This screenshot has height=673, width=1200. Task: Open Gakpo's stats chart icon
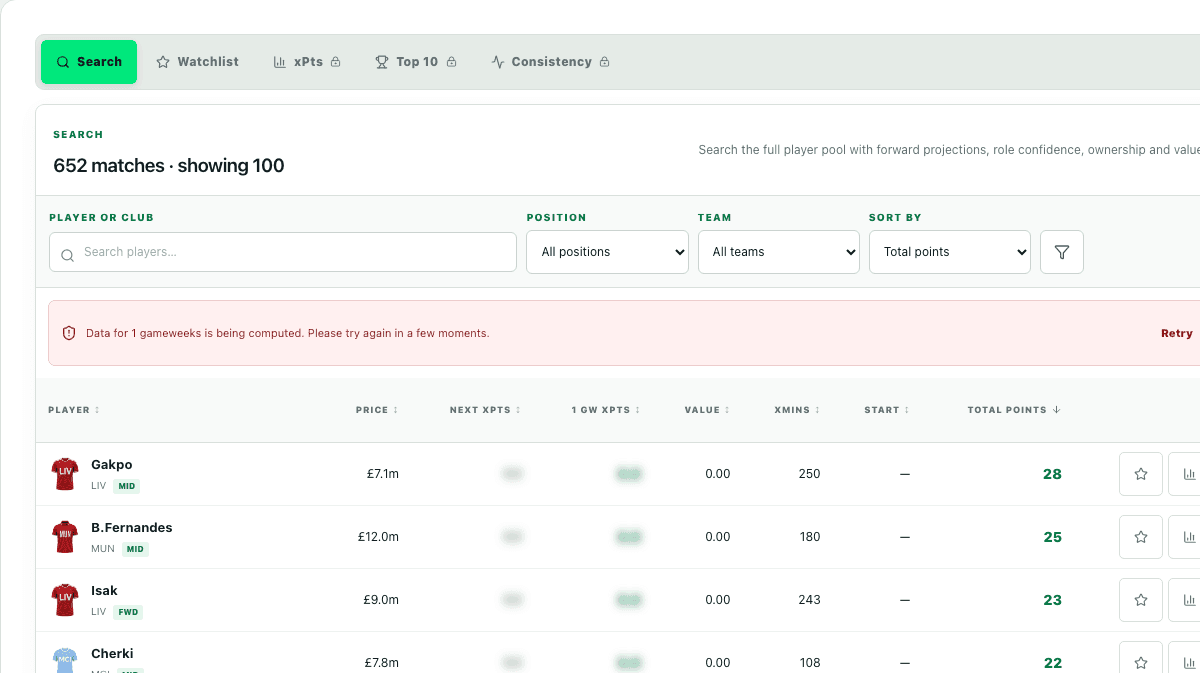point(1188,474)
